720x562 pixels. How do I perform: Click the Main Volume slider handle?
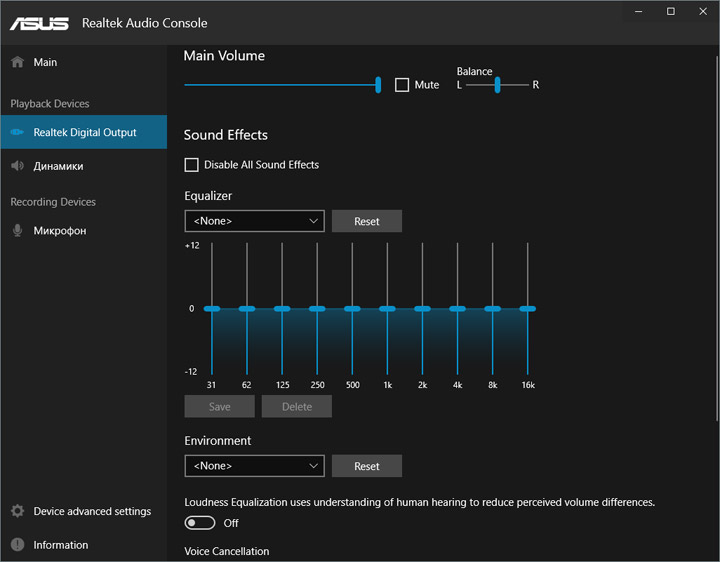point(378,85)
